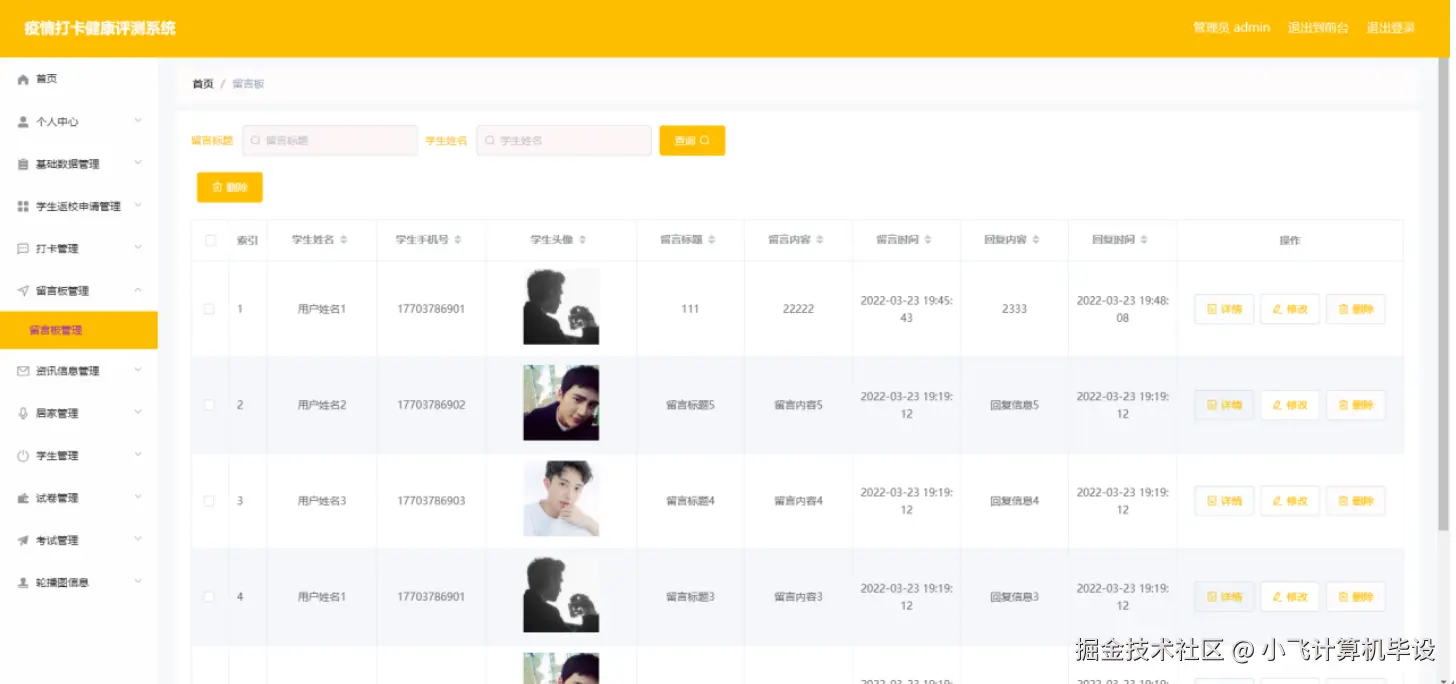Sort table by 学生手机号 column arrows
Image resolution: width=1456 pixels, height=684 pixels.
[x=458, y=240]
